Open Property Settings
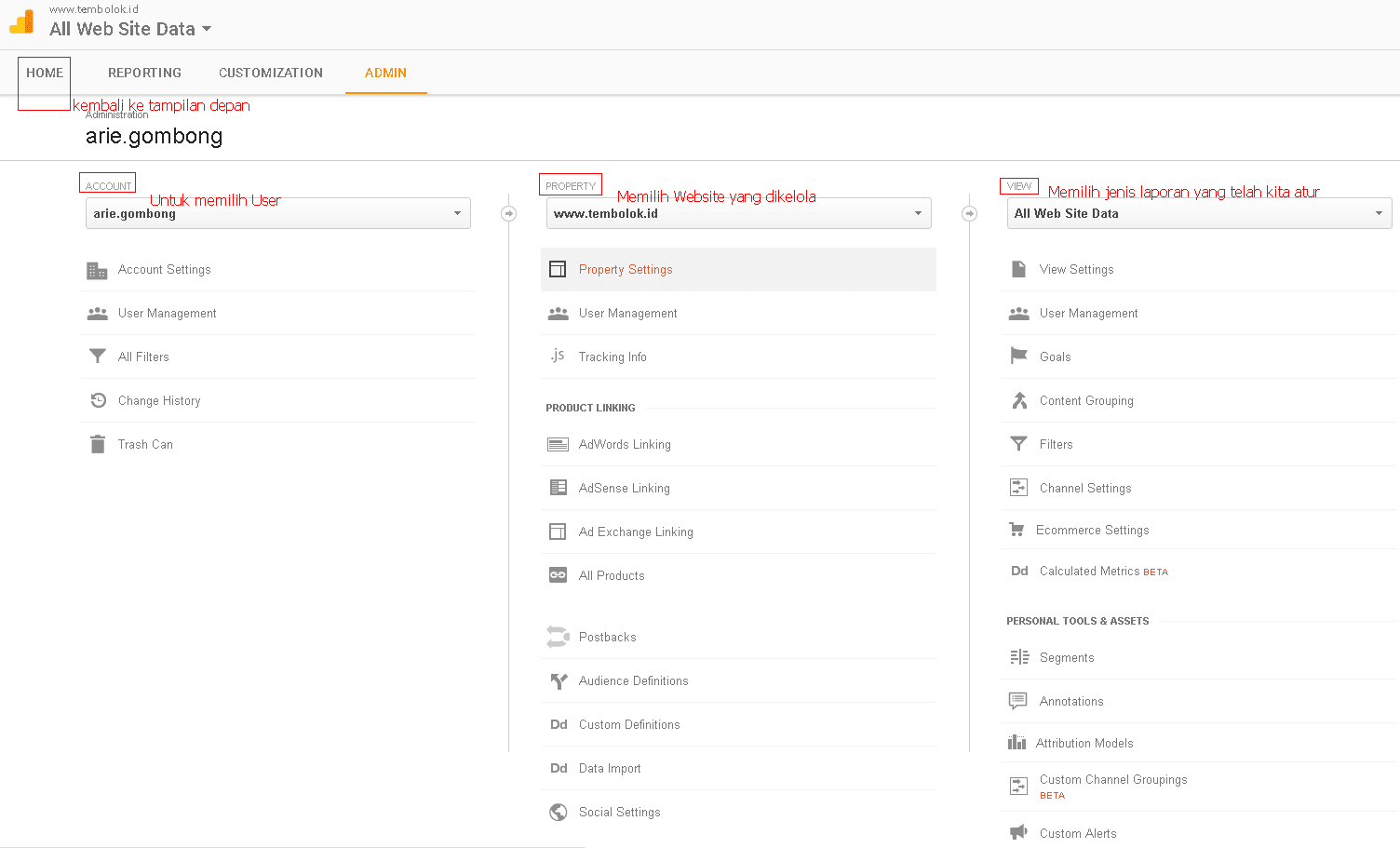Viewport: 1400px width, 848px height. point(738,269)
